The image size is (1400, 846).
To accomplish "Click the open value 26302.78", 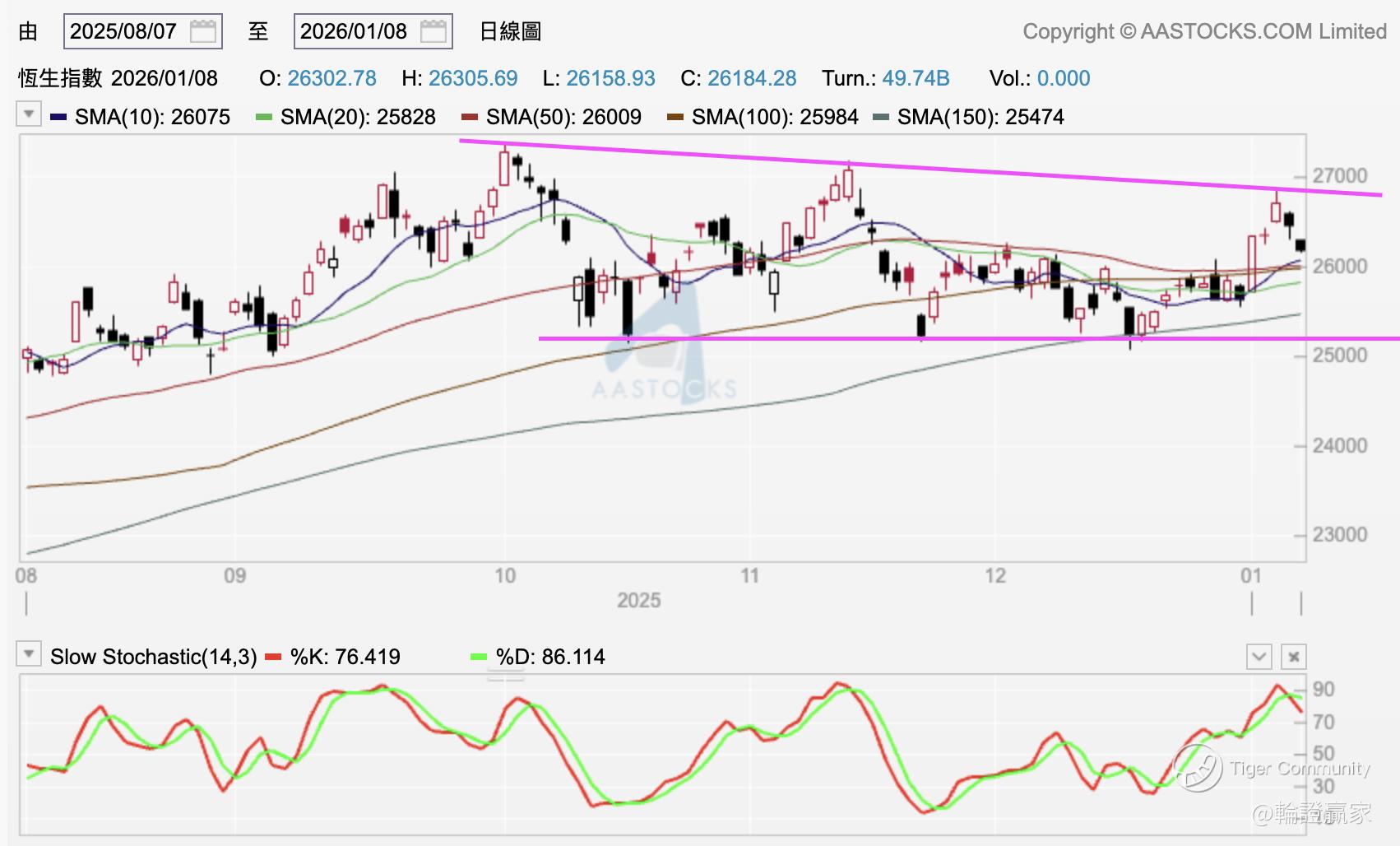I will pyautogui.click(x=332, y=78).
